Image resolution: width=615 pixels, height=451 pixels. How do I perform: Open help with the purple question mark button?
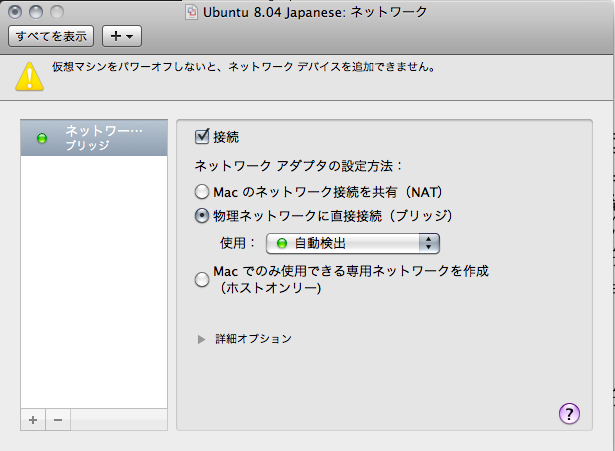(569, 414)
